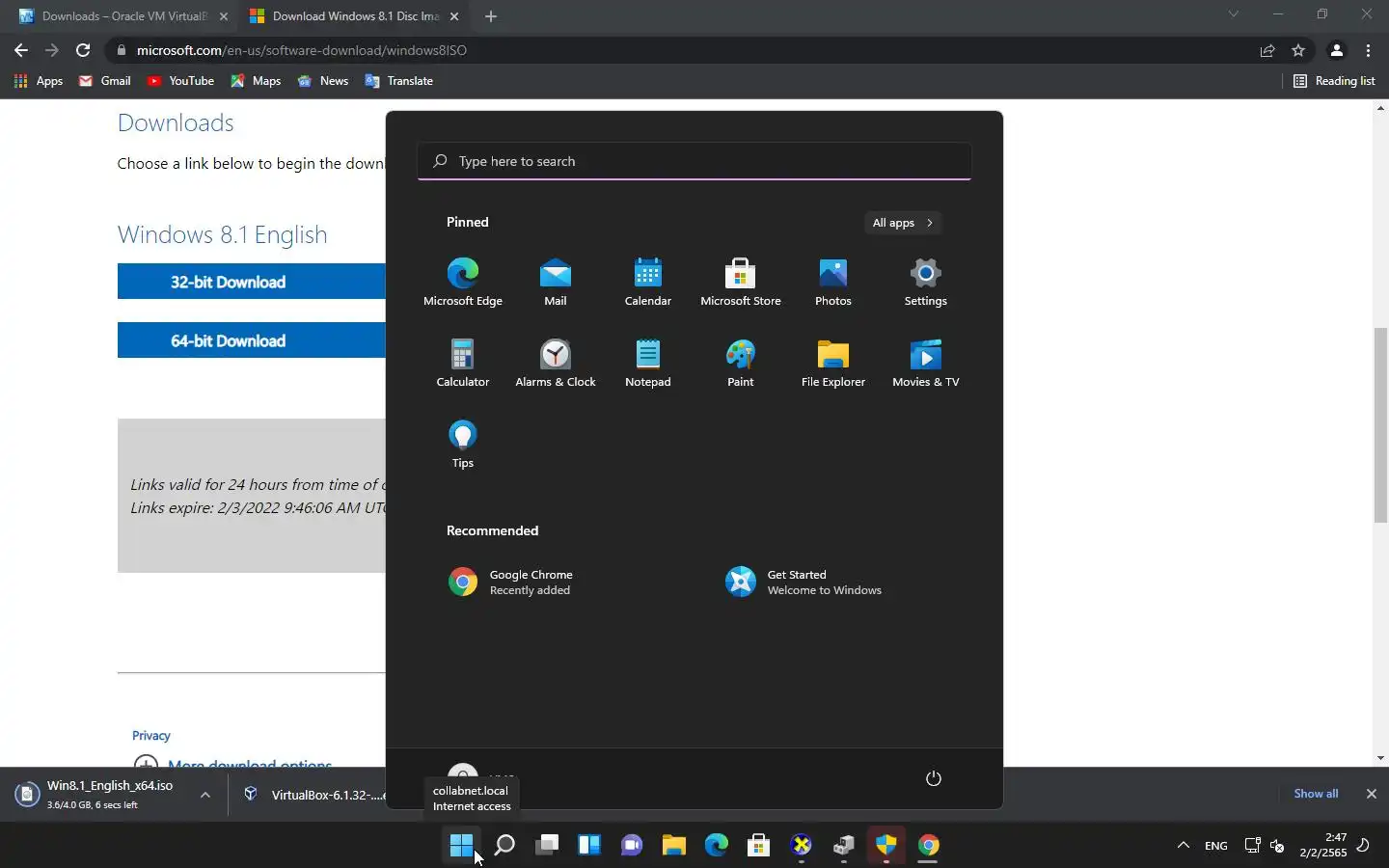Show hidden system tray icons

1184,846
